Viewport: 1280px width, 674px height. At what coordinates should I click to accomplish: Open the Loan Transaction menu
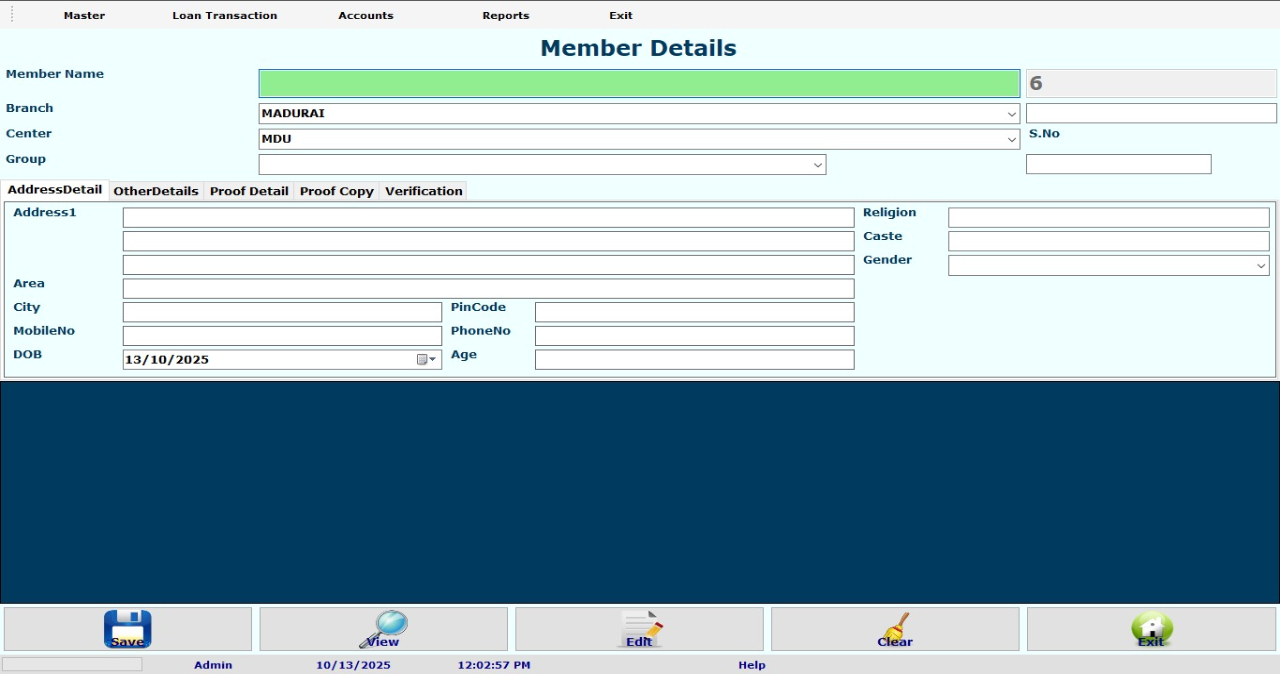coord(224,16)
